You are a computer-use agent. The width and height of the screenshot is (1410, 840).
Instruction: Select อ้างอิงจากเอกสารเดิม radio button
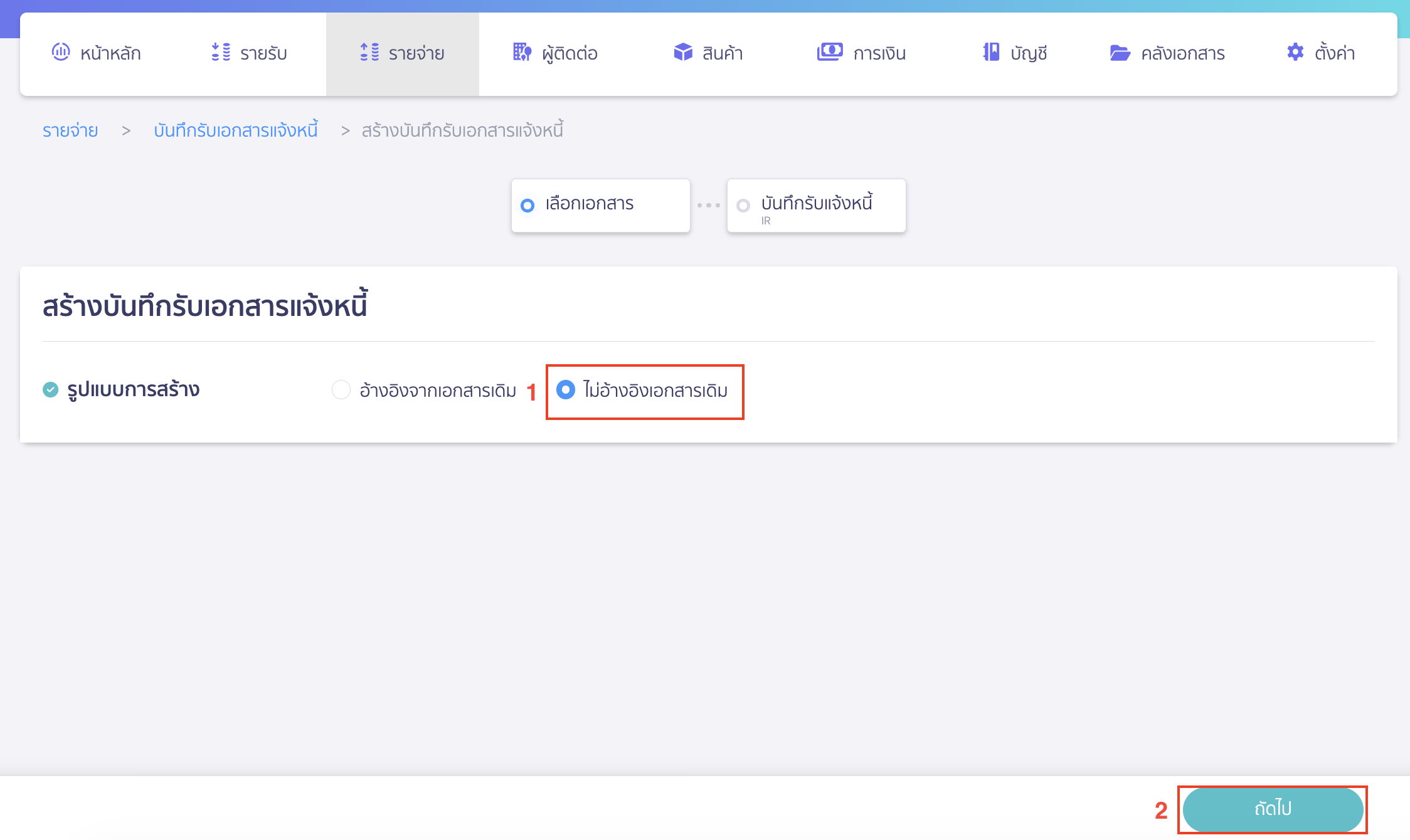point(341,390)
